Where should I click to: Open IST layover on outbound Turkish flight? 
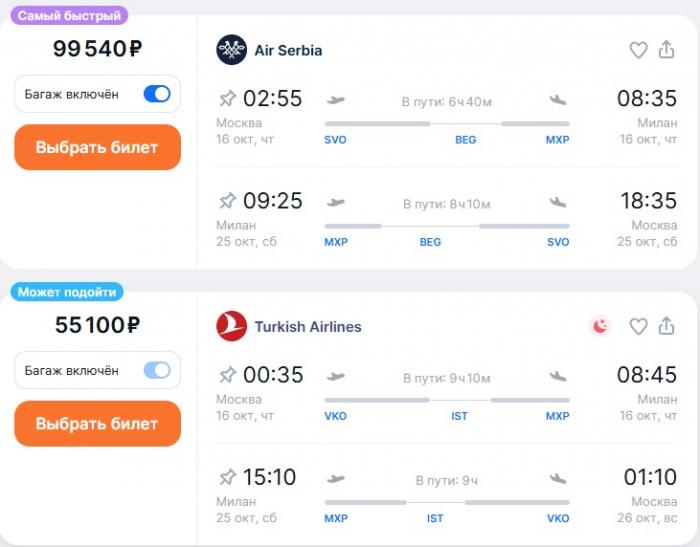[x=459, y=416]
